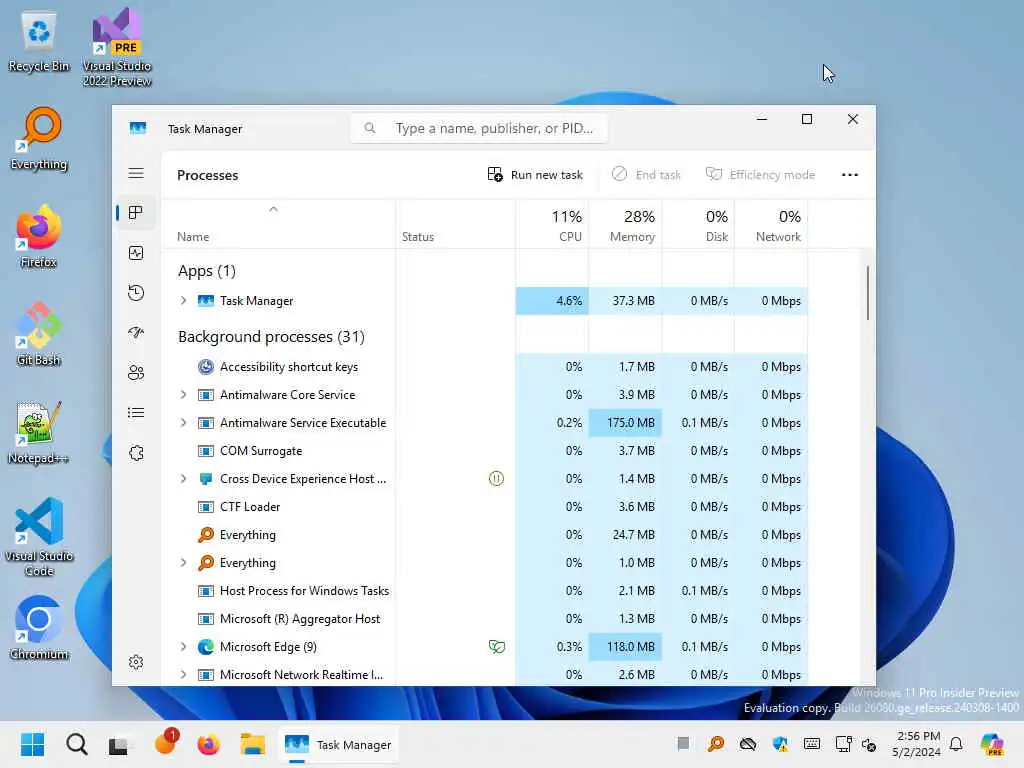Open the Task View icon on taskbar
This screenshot has width=1024, height=768.
(x=120, y=744)
